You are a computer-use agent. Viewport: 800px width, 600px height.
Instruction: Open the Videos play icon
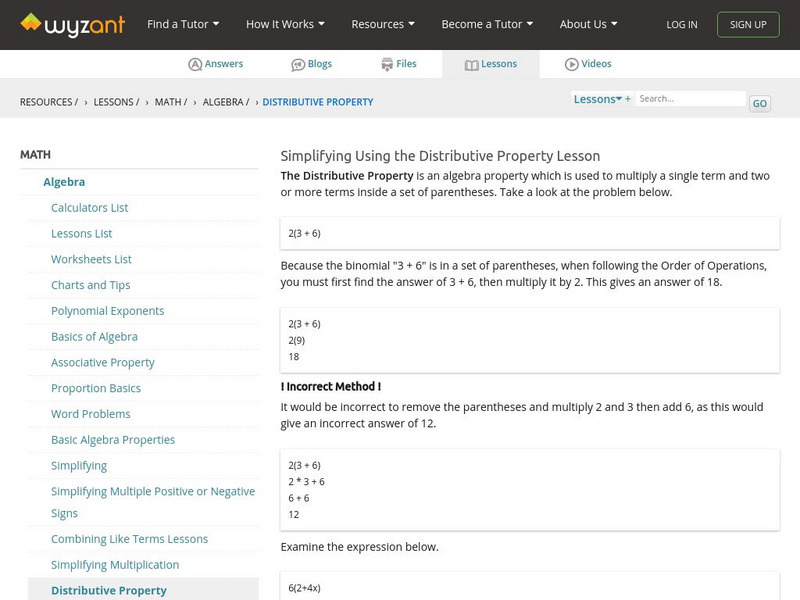(572, 64)
